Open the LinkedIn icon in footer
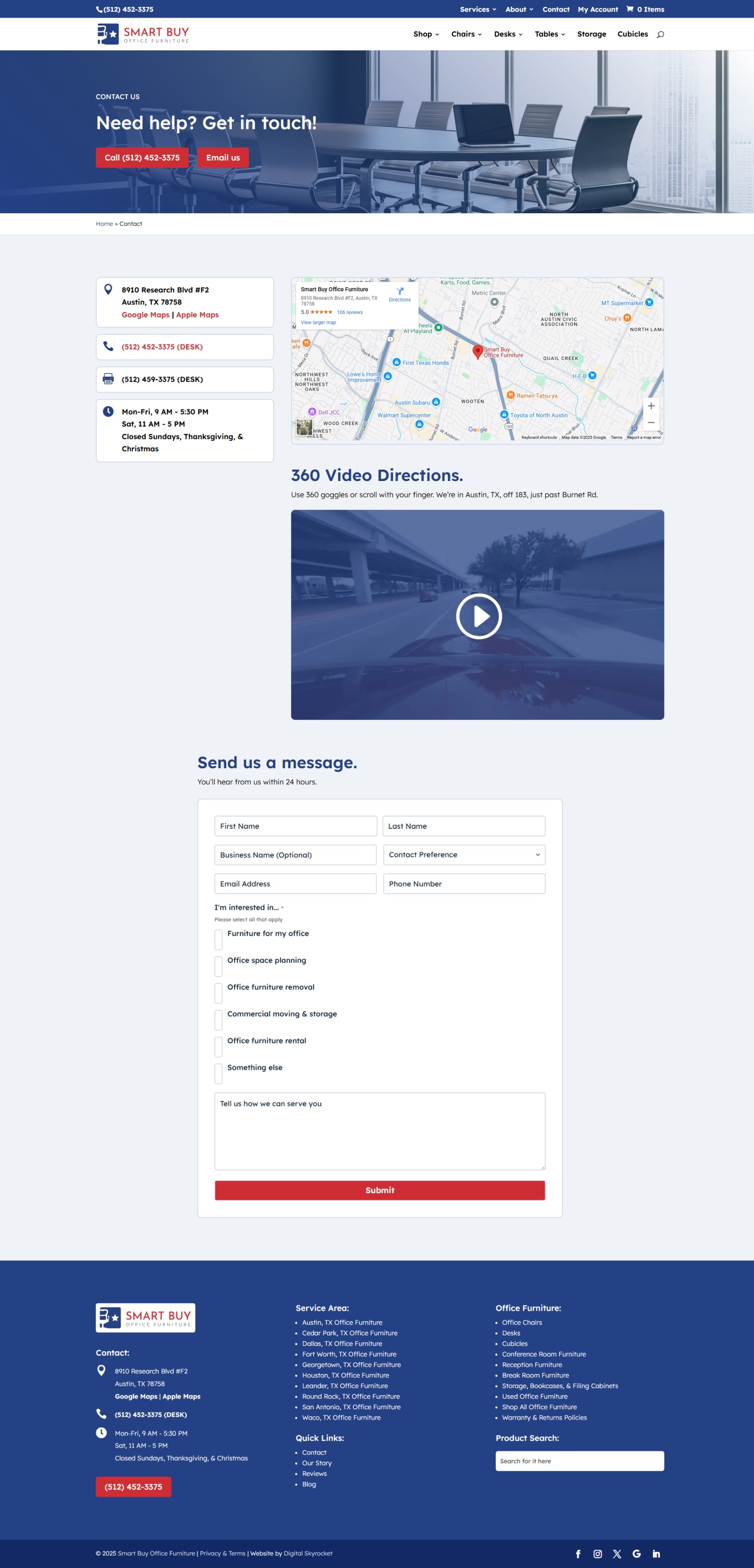The width and height of the screenshot is (754, 1568). [656, 1553]
